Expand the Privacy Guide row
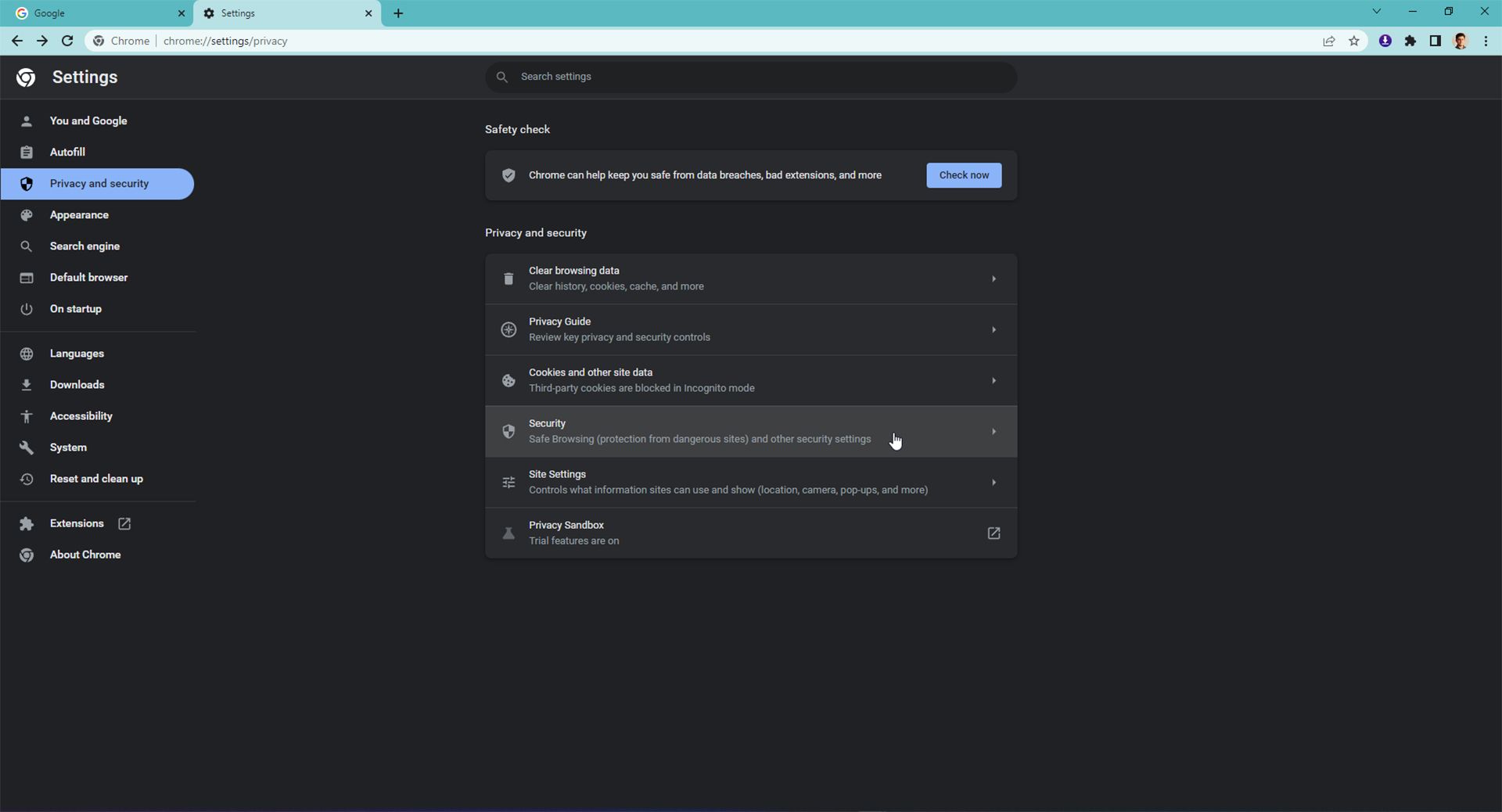Viewport: 1502px width, 812px height. pyautogui.click(x=750, y=329)
